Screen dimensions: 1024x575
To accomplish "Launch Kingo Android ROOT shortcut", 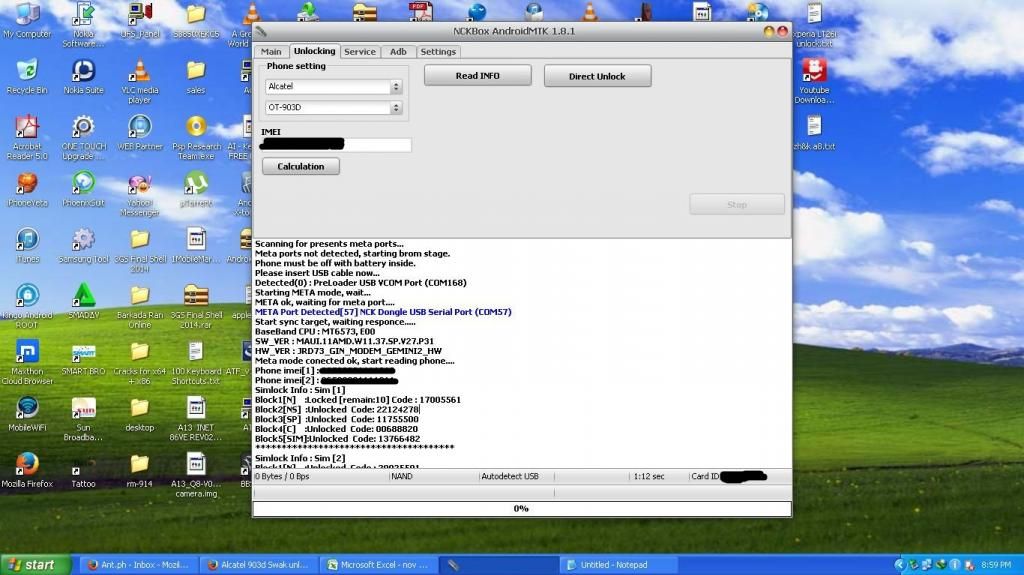I will click(27, 296).
